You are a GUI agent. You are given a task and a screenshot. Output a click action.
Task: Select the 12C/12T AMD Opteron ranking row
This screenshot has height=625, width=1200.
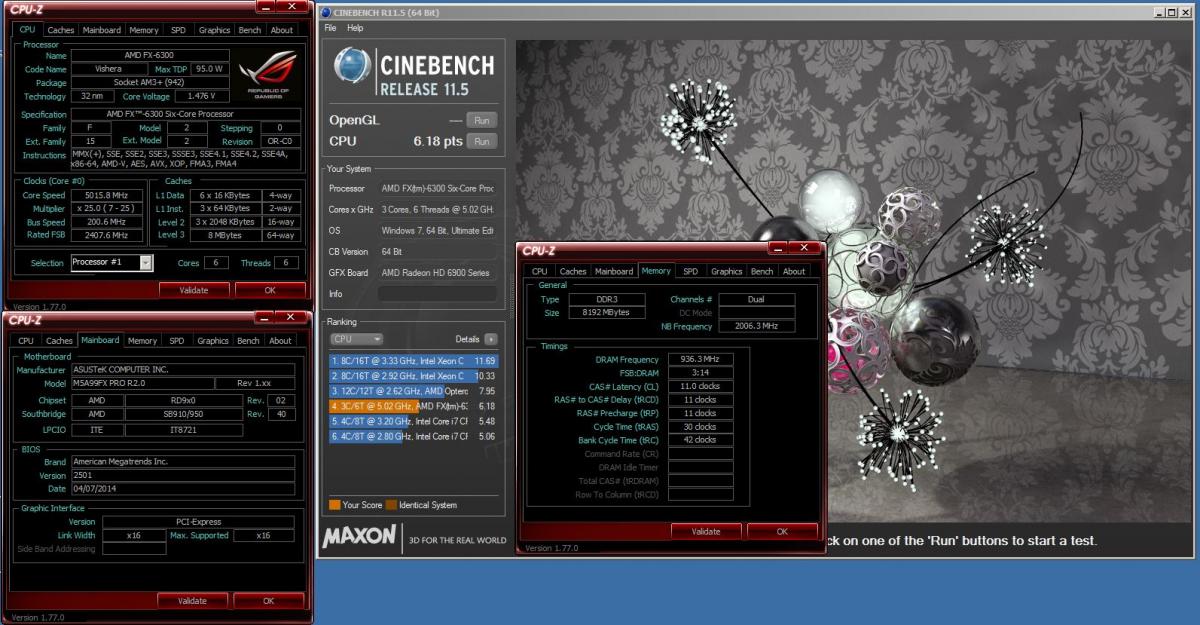413,391
